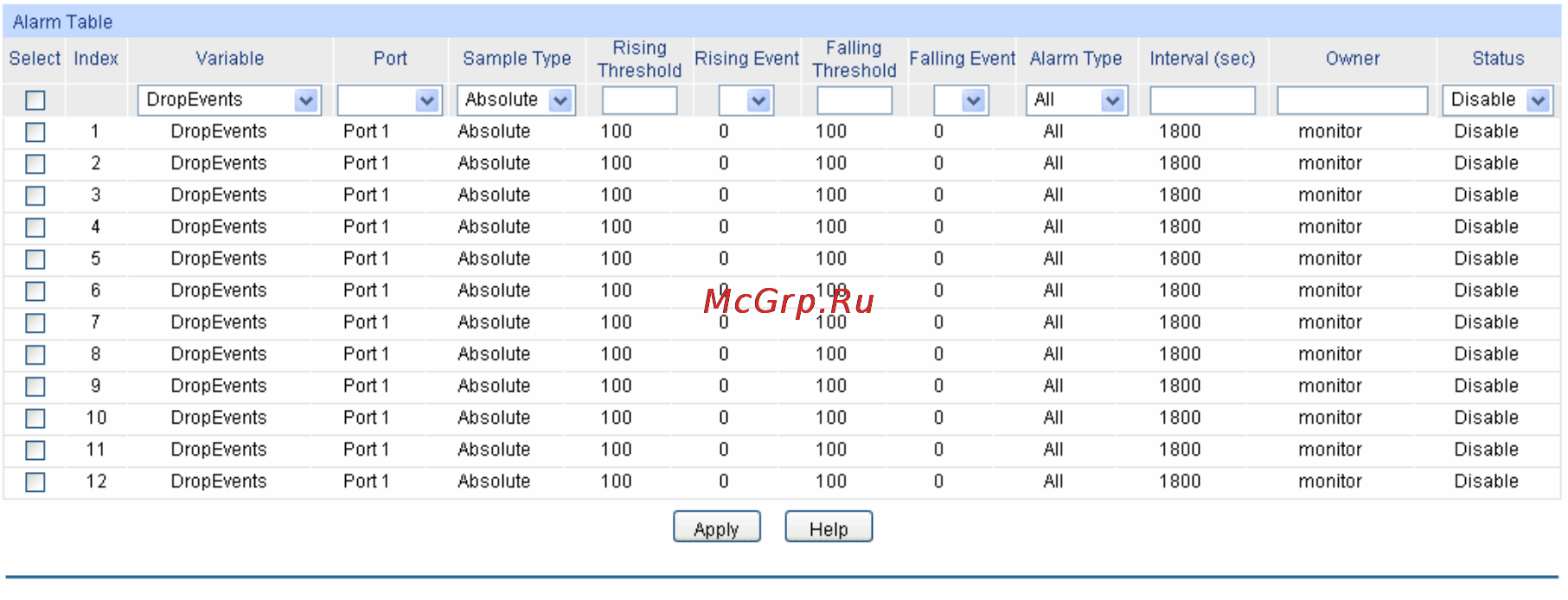Click the Rising Threshold input field

click(640, 100)
